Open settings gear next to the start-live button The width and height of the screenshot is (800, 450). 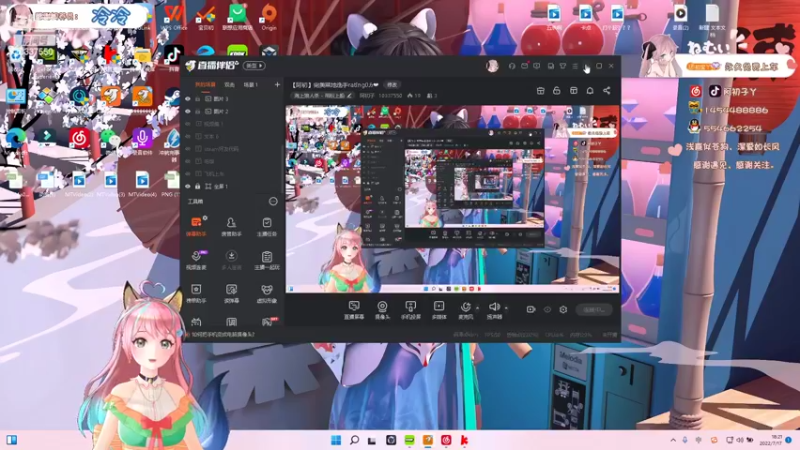click(563, 309)
